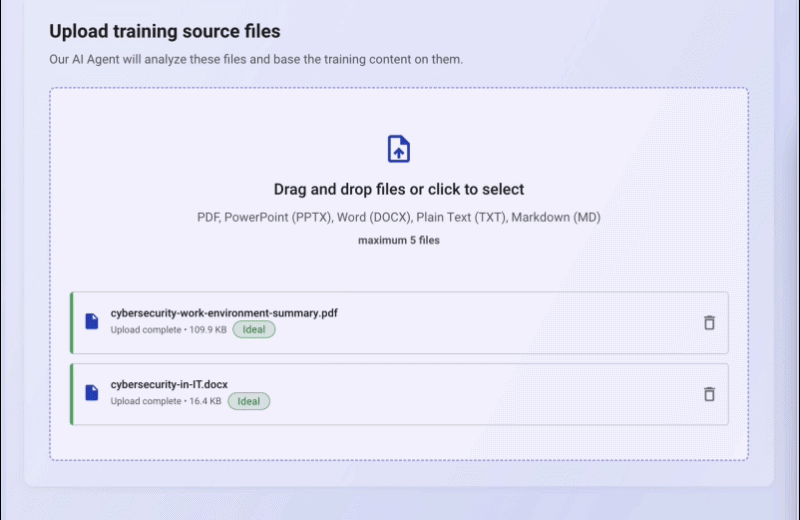Click the document icon beside the PDF file
Screen dimensions: 800x520
point(92,321)
